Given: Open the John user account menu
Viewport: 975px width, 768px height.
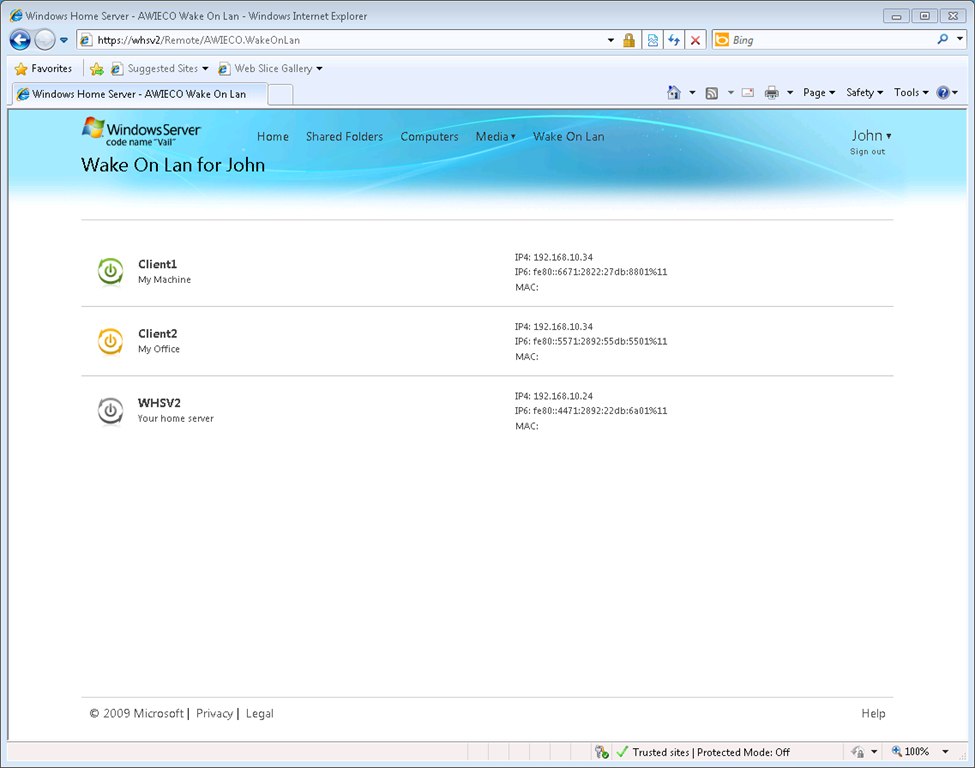Looking at the screenshot, I should (x=871, y=136).
